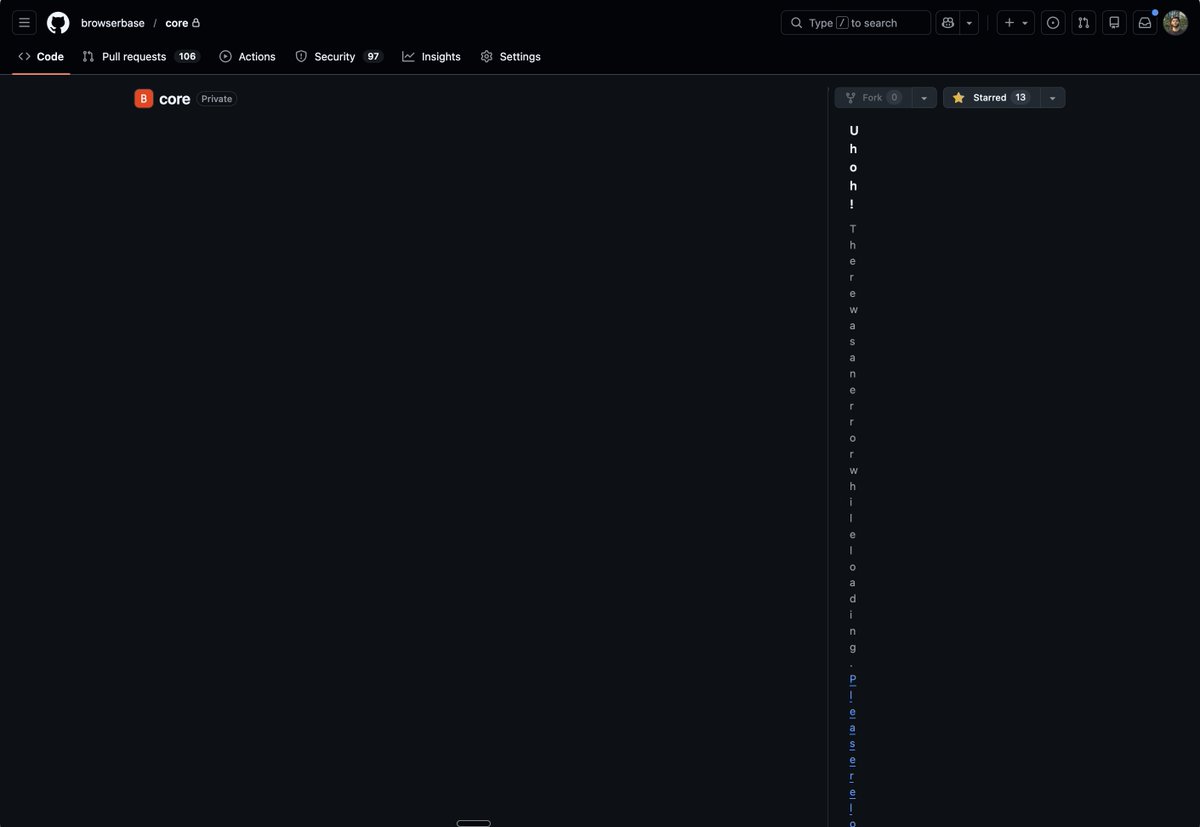Image resolution: width=1200 pixels, height=827 pixels.
Task: Open the notifications inbox icon
Action: click(1145, 23)
